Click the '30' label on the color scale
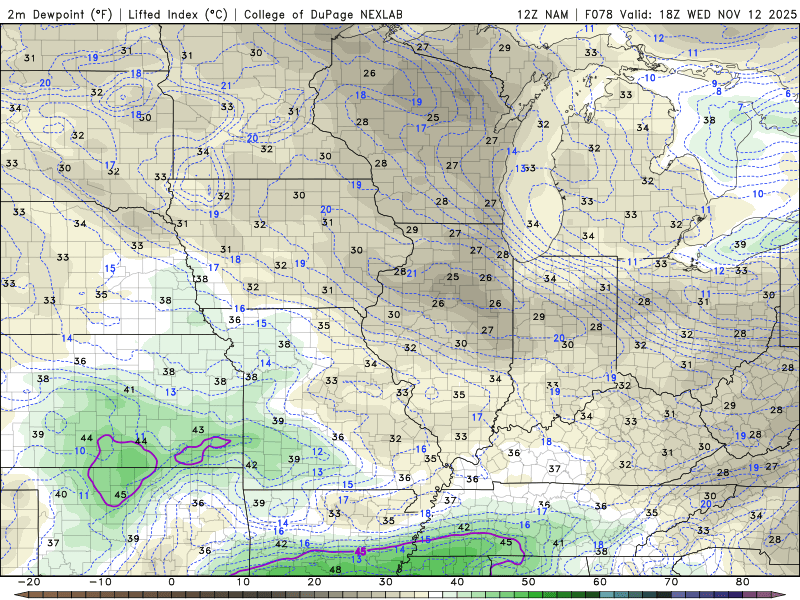Image resolution: width=800 pixels, height=600 pixels. pos(386,582)
